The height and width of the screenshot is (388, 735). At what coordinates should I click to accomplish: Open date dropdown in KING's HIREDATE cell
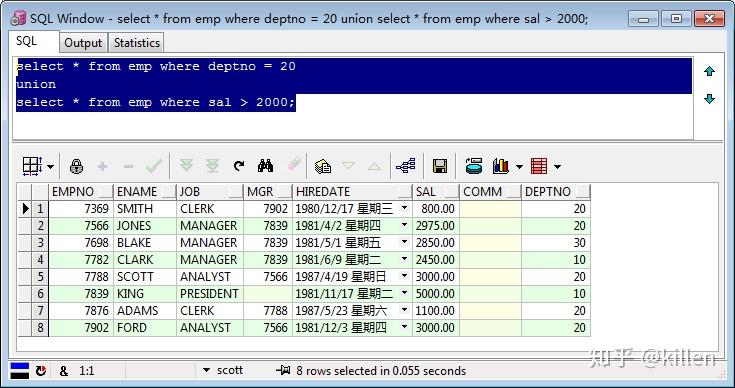point(404,293)
